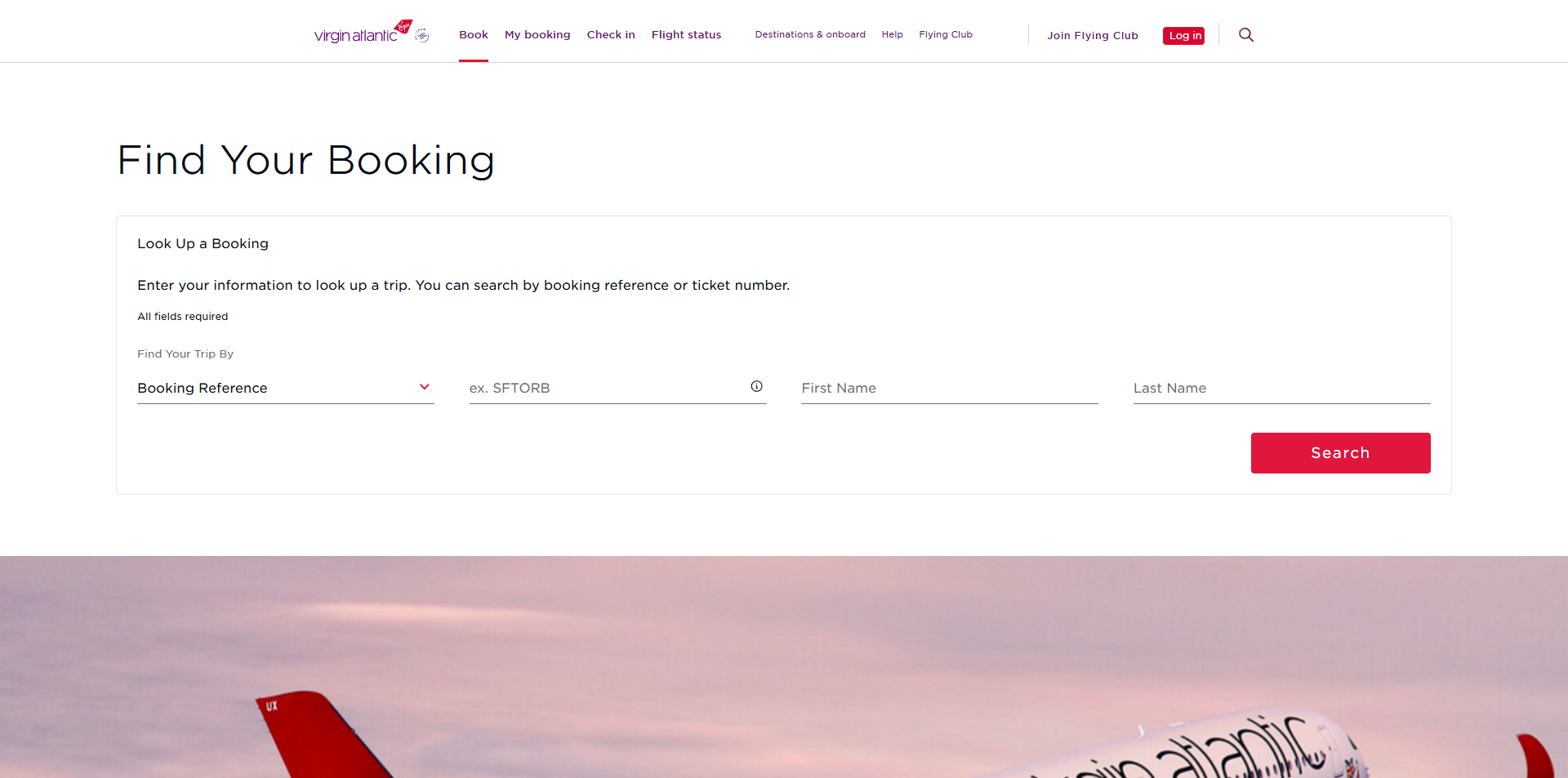This screenshot has width=1568, height=778.
Task: Select the red Log in button
Action: (x=1183, y=35)
